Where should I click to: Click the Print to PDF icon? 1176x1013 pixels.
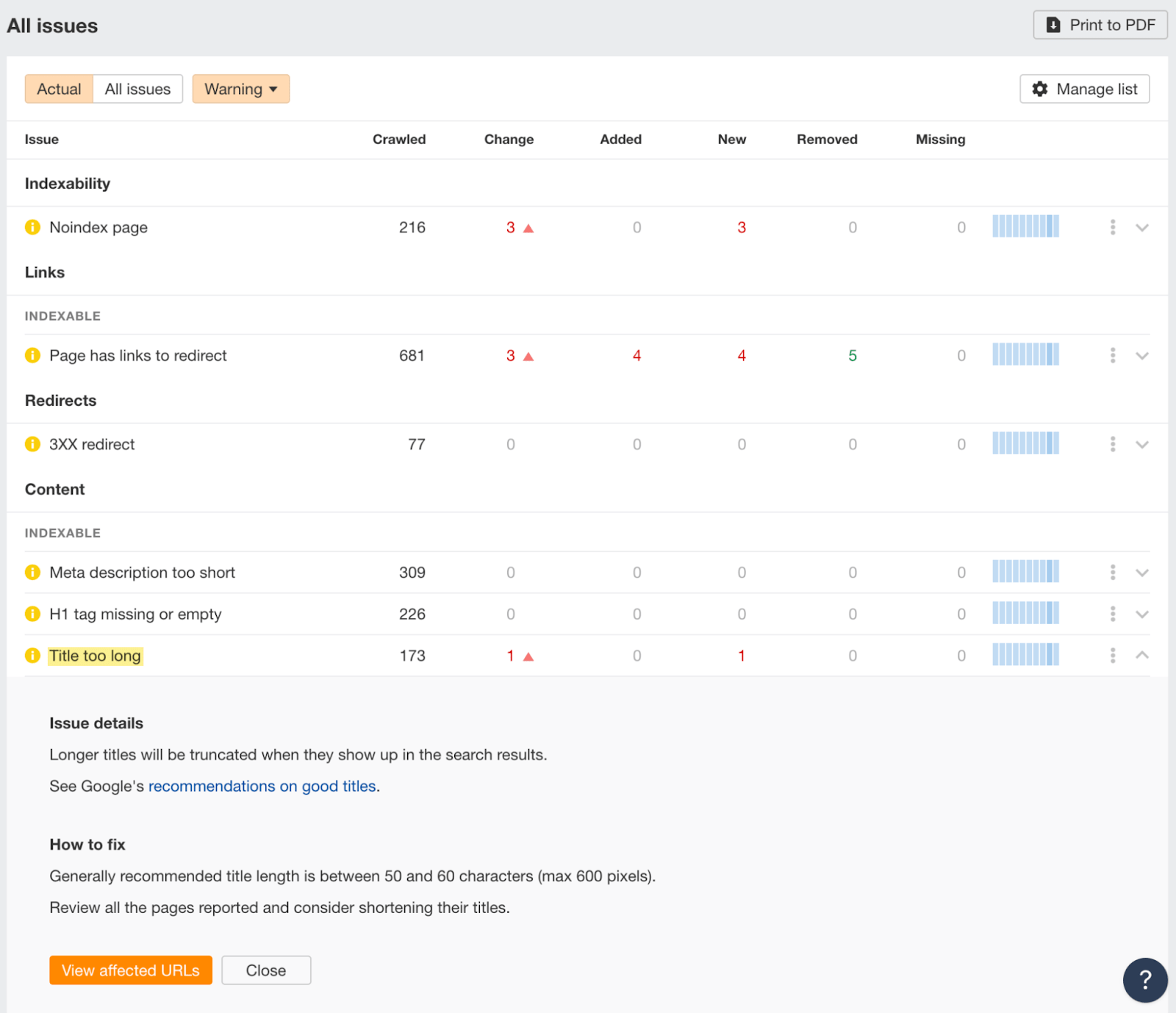tap(1053, 24)
